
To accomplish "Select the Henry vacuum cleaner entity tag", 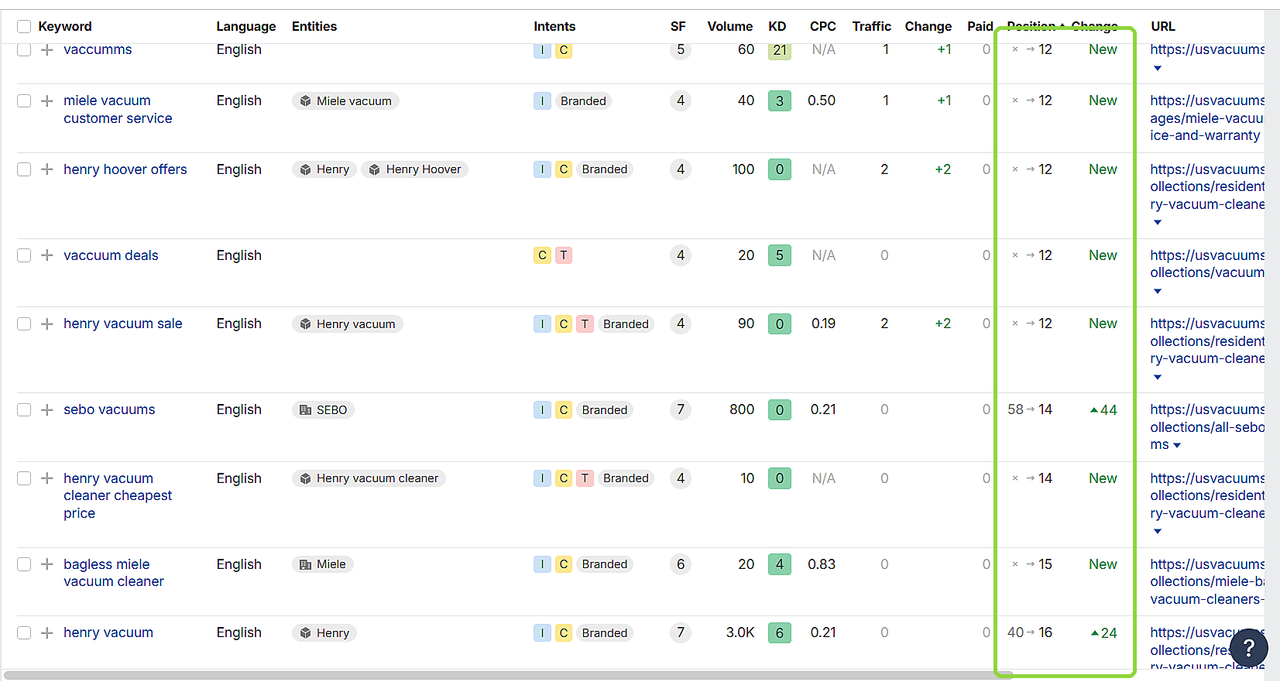I will pyautogui.click(x=369, y=479).
